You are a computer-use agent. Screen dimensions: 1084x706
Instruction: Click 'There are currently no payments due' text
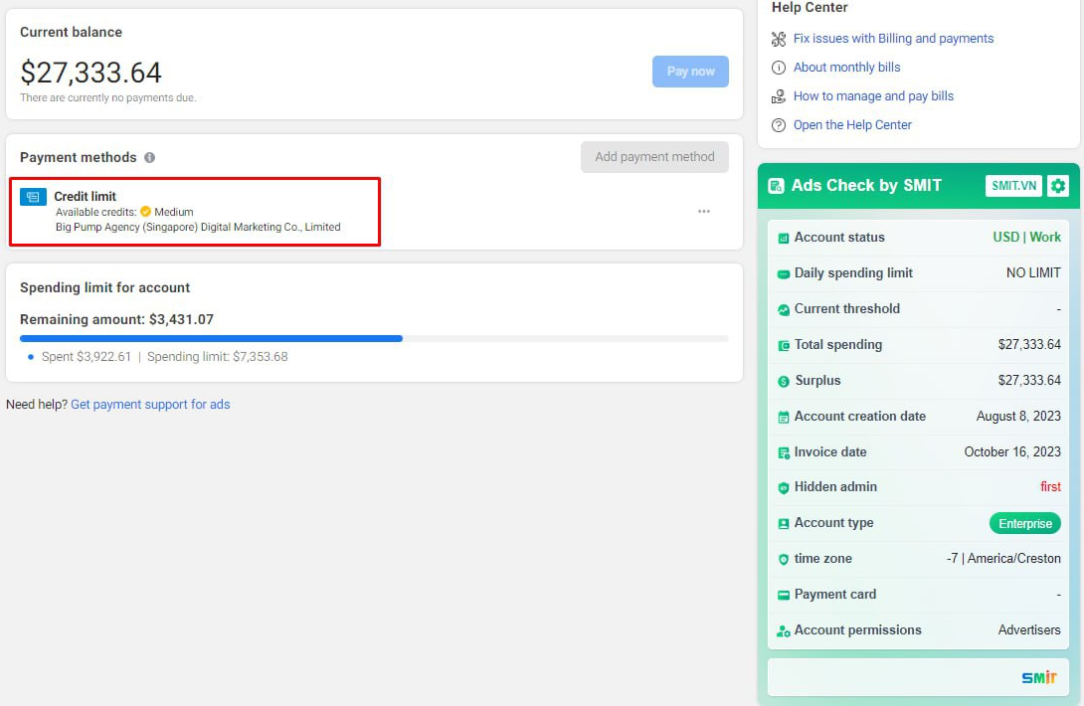point(108,98)
